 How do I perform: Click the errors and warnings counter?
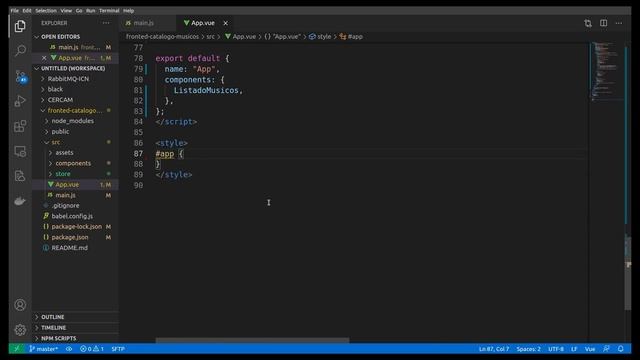click(x=92, y=349)
